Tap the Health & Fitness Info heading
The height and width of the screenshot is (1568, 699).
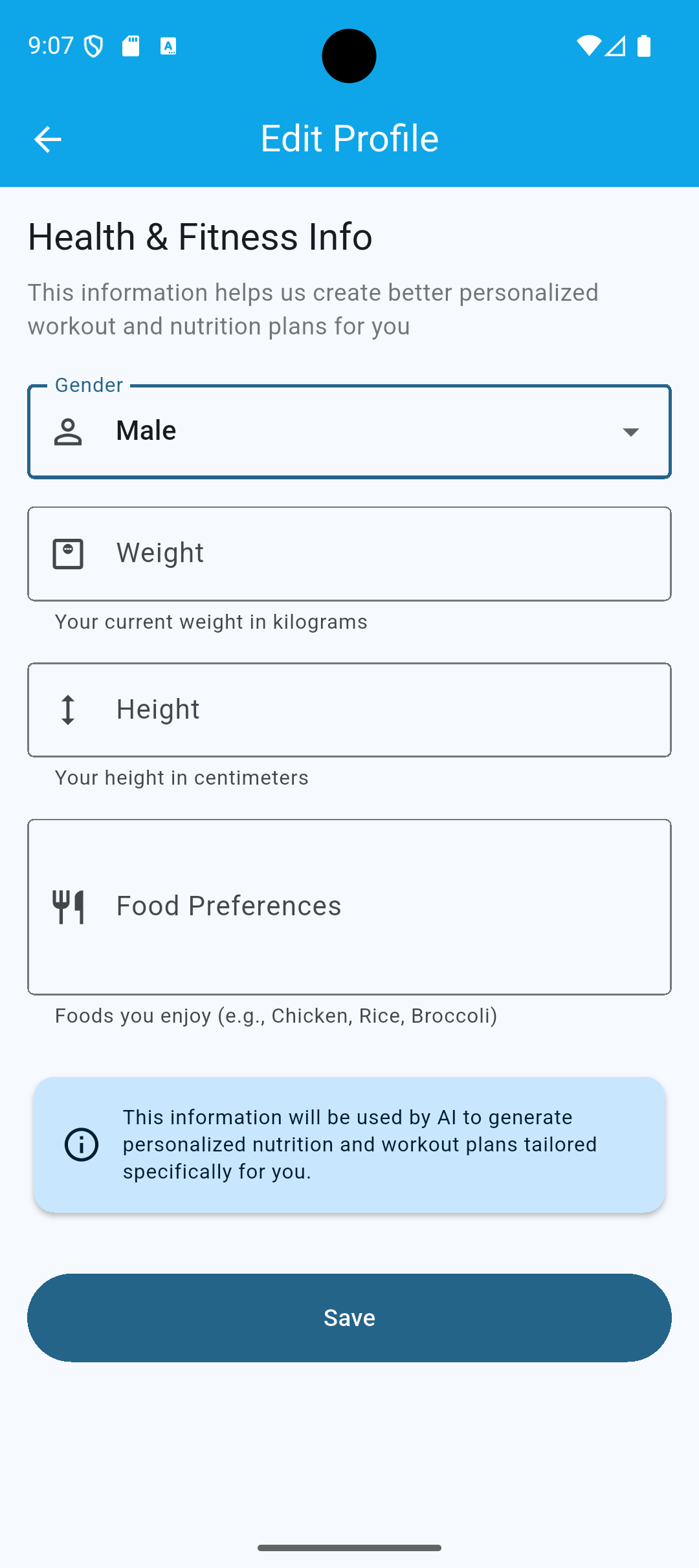[200, 237]
